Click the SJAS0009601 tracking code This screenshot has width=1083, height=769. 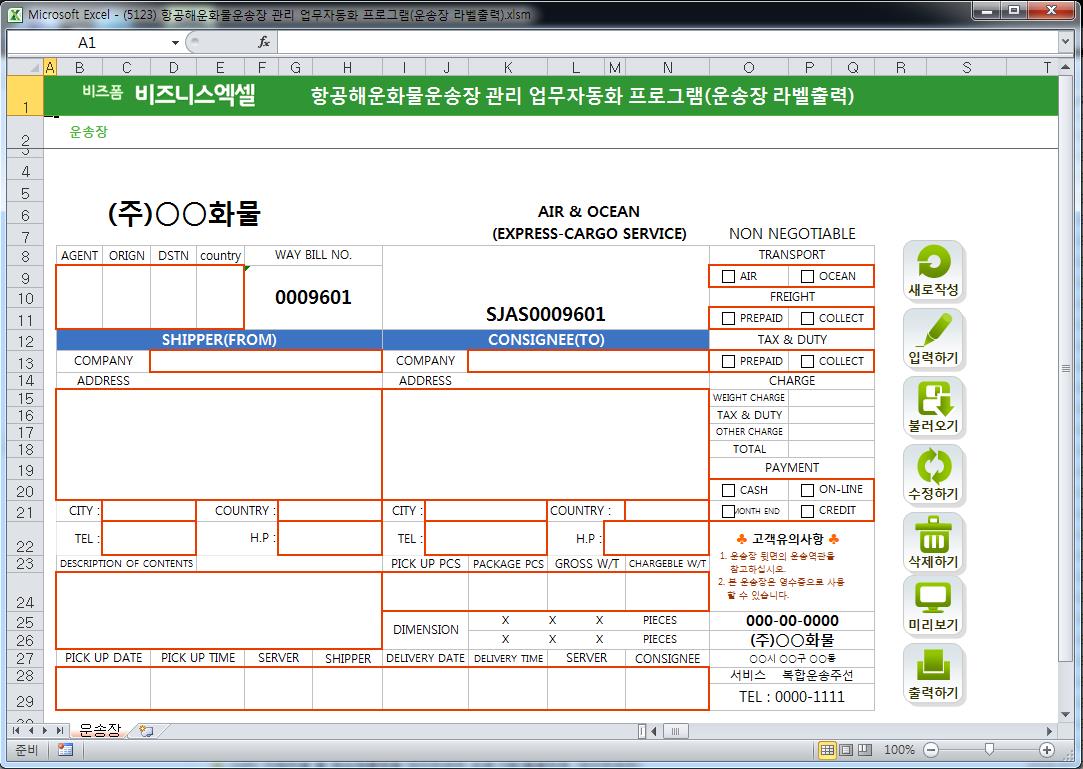pos(546,314)
